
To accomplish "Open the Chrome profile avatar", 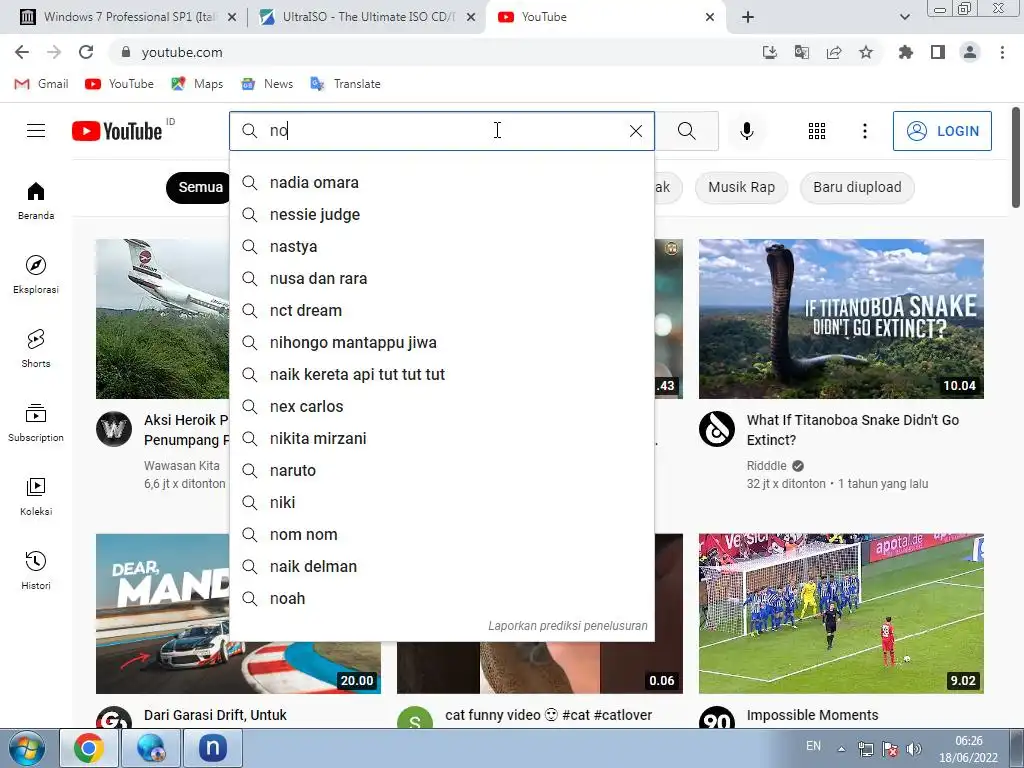I will coord(970,52).
